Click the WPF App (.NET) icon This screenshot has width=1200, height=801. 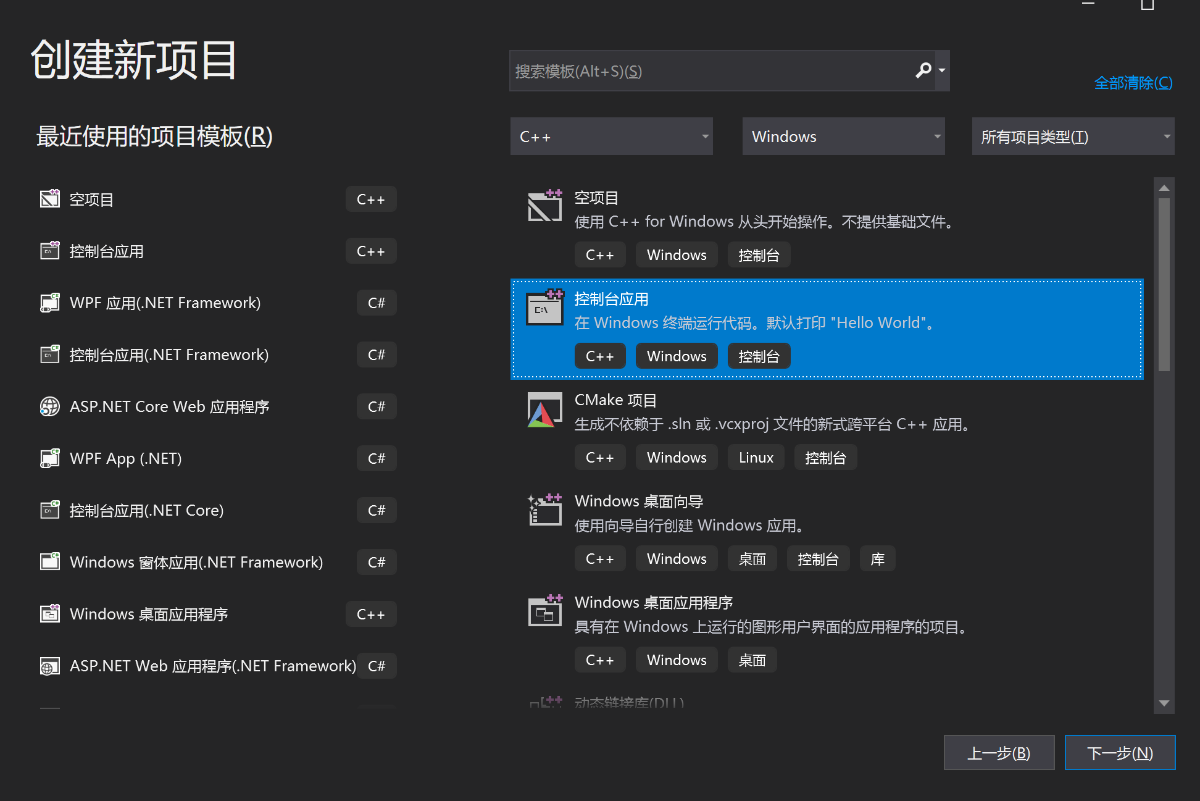click(x=50, y=459)
